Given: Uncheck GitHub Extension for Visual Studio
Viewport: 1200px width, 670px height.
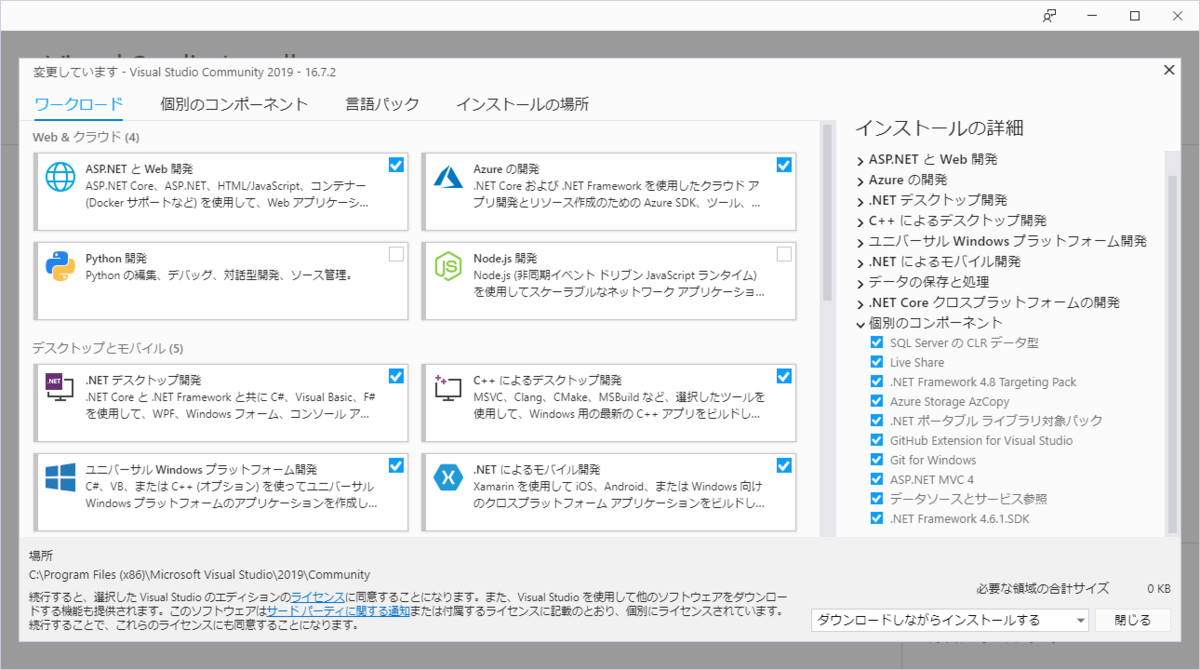Looking at the screenshot, I should (877, 441).
